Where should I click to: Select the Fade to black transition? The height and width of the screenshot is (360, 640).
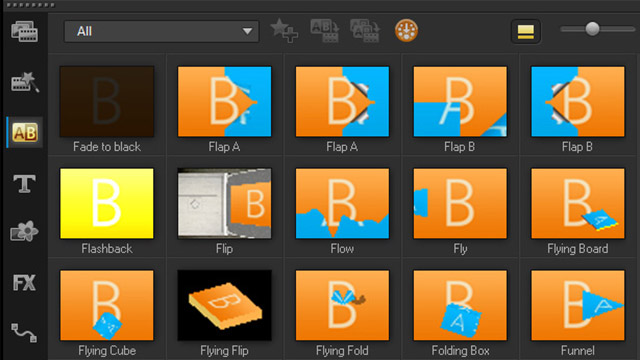point(107,109)
